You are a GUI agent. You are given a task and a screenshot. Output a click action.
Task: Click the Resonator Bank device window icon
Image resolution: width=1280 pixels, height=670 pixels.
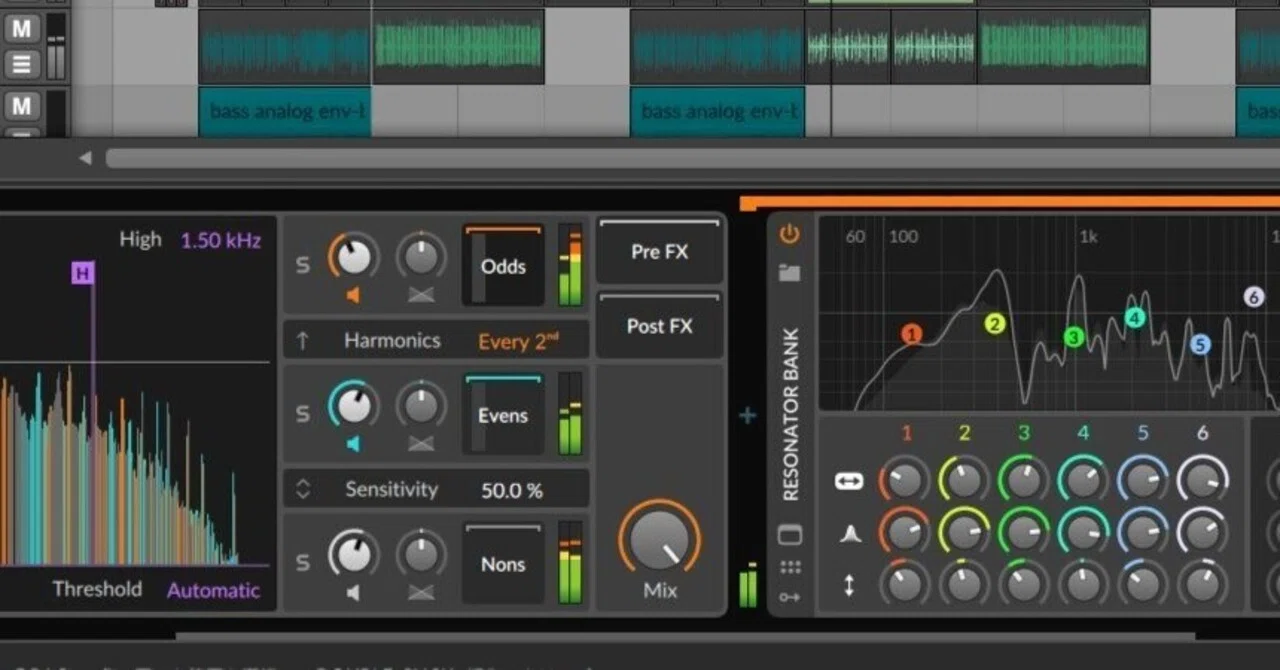click(x=790, y=536)
